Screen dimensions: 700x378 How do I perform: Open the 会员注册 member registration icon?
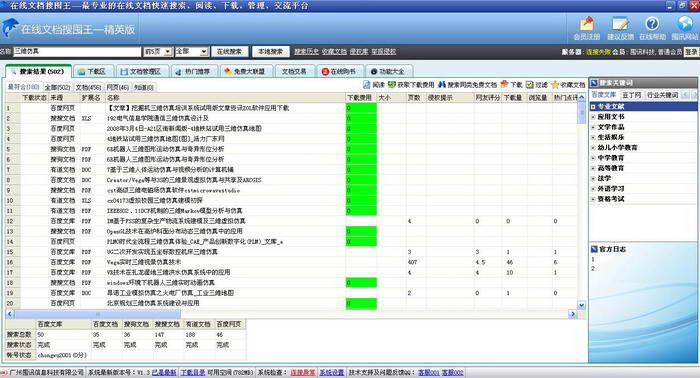[x=587, y=24]
